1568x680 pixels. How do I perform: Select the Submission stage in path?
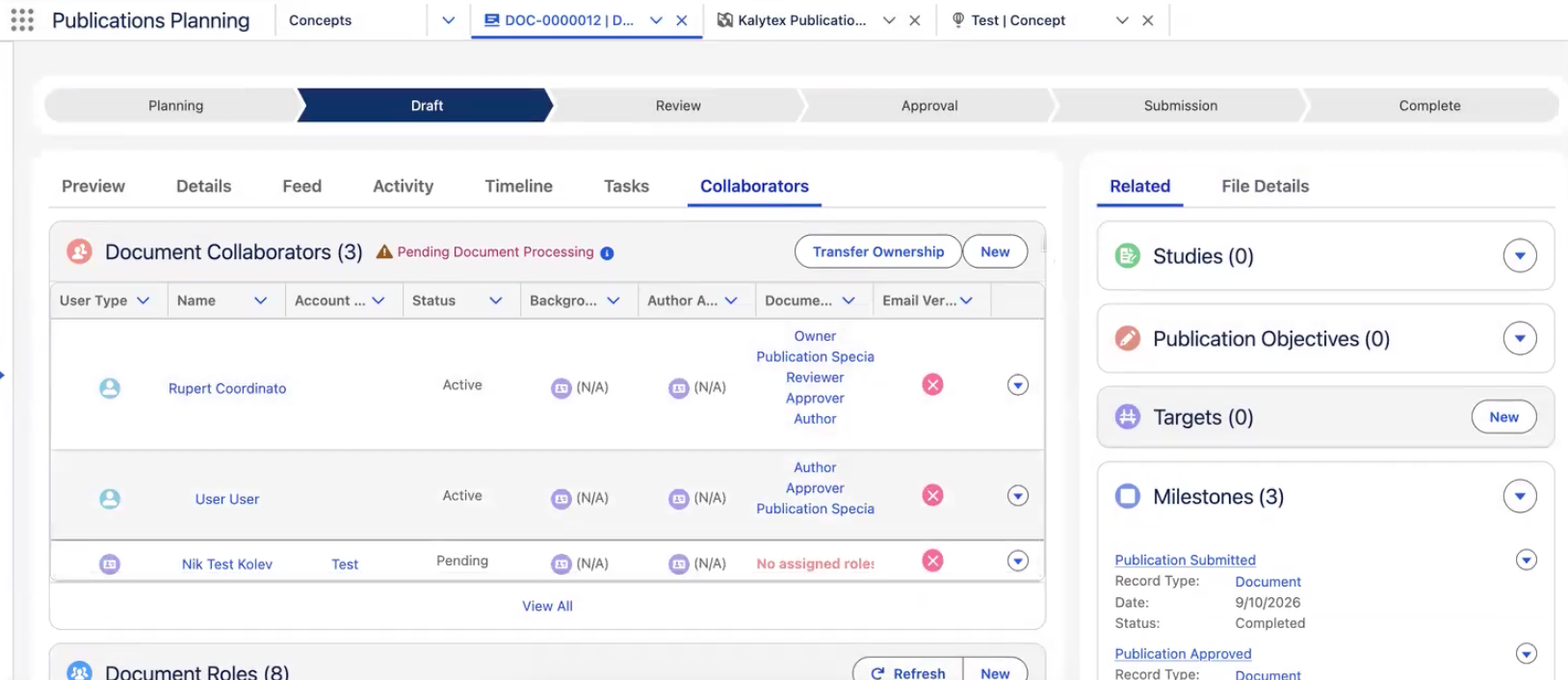(x=1180, y=106)
